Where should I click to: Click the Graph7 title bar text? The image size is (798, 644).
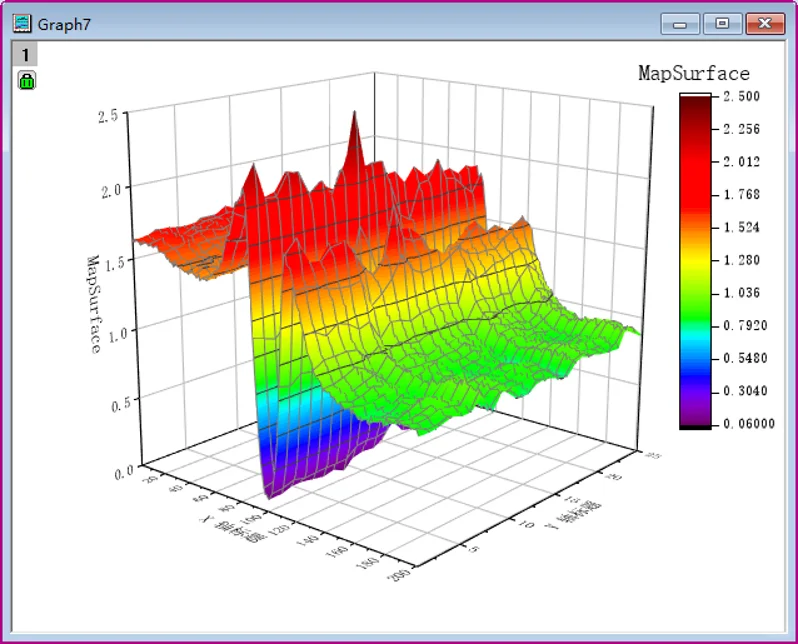pos(64,24)
